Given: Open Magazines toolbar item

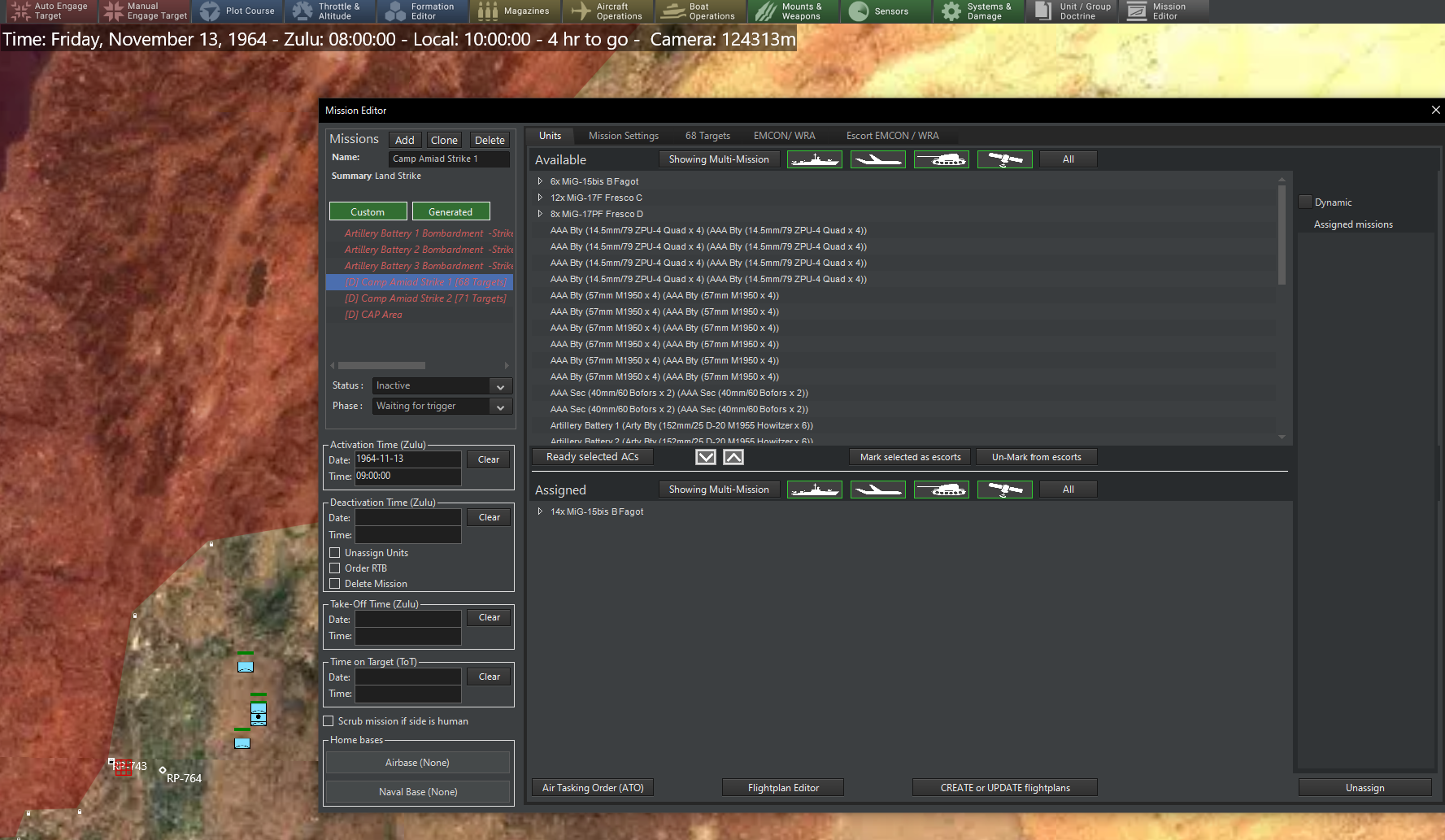Looking at the screenshot, I should click(516, 11).
